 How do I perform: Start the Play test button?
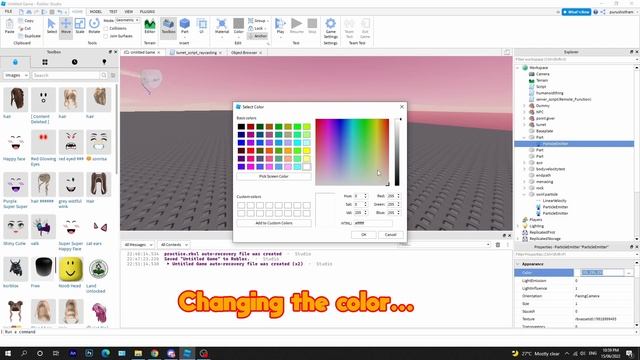pyautogui.click(x=280, y=27)
